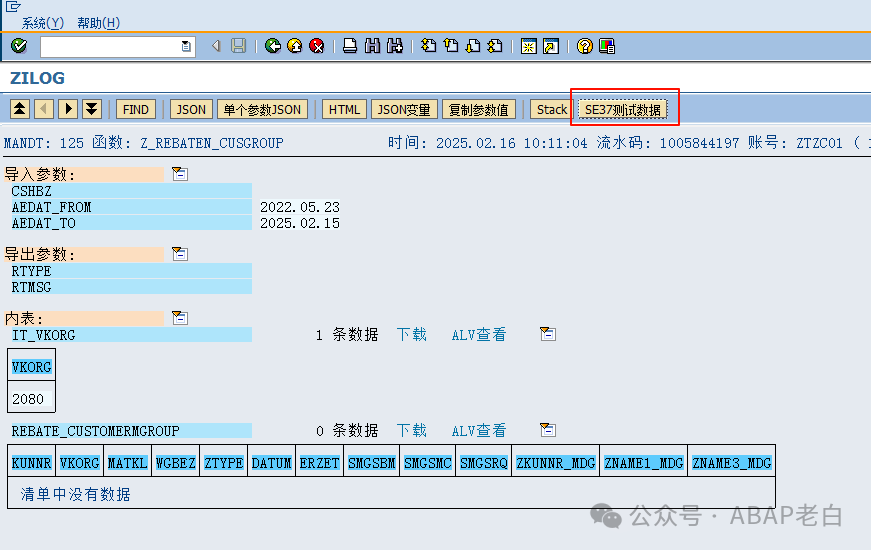Collapse the 导出参数 section
The image size is (871, 550).
pos(179,254)
